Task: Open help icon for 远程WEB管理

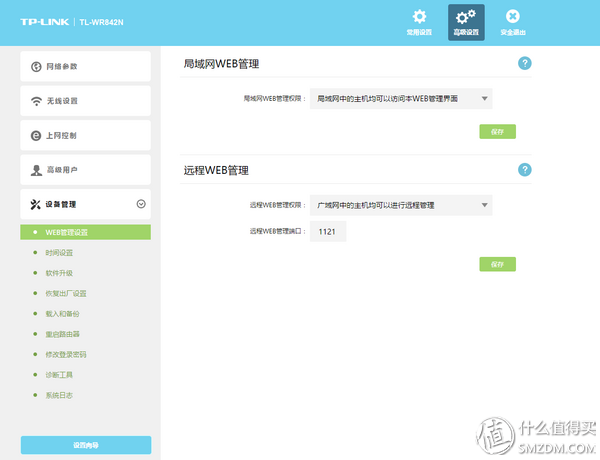Action: (524, 170)
